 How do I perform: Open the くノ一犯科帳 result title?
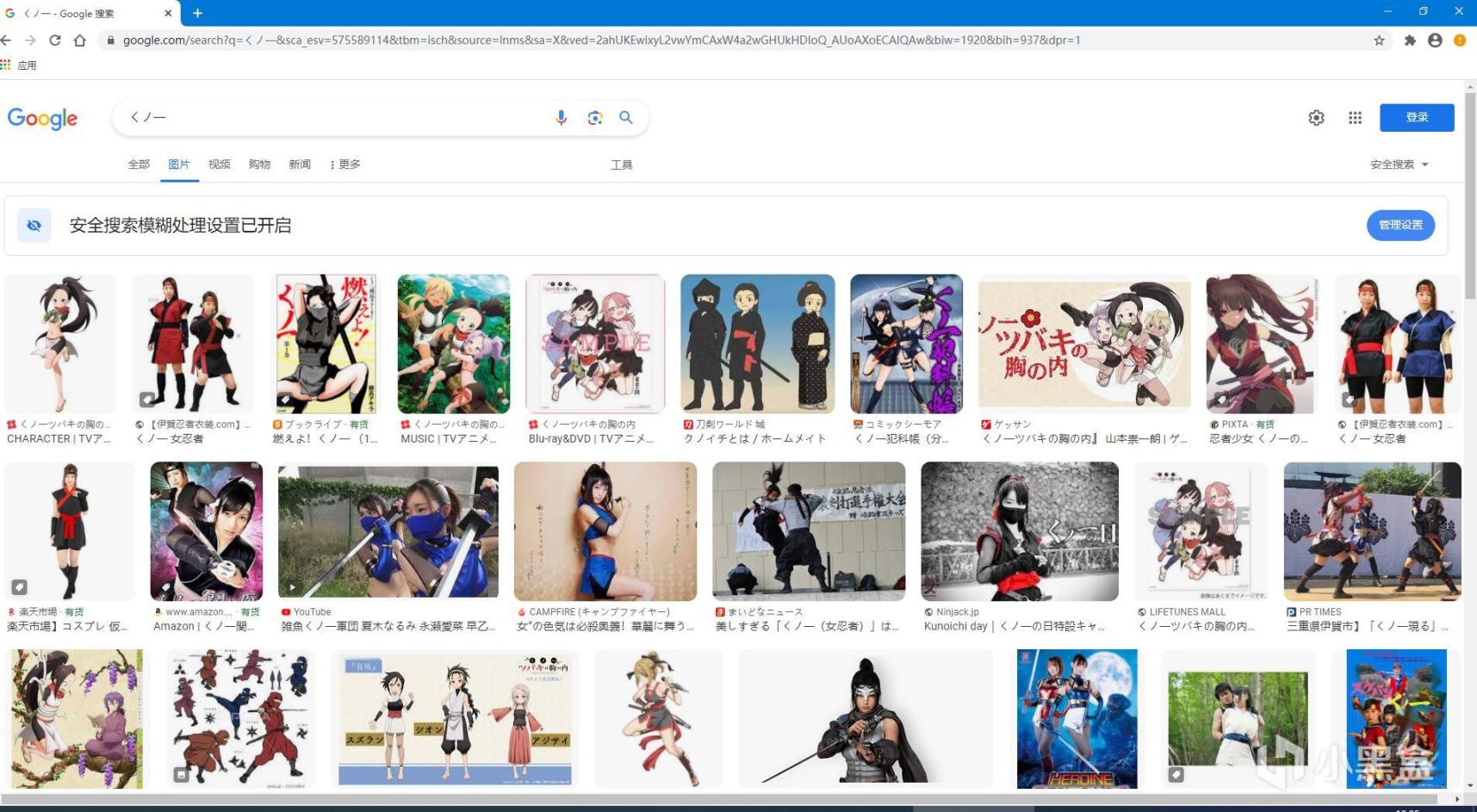coord(901,439)
